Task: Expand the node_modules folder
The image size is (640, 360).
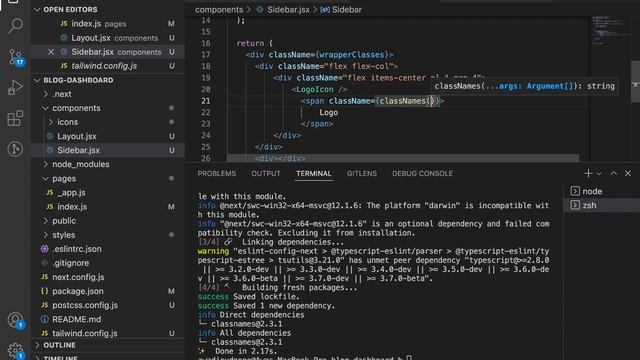Action: coord(108,164)
